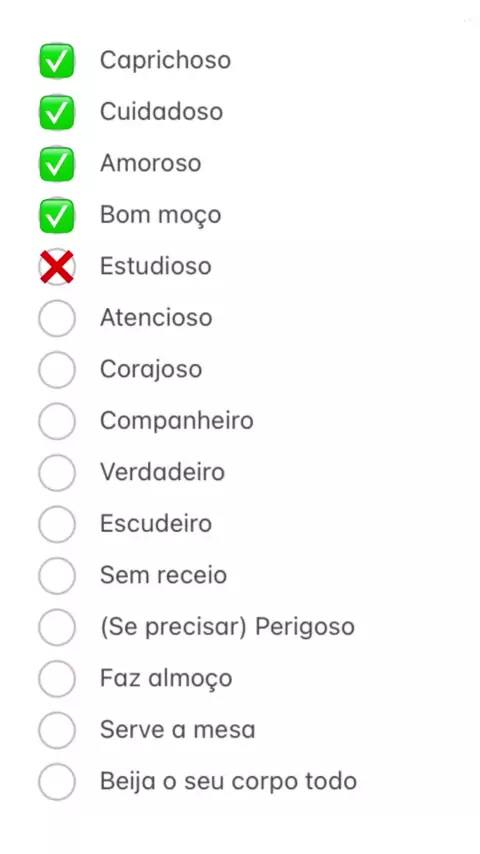The width and height of the screenshot is (480, 854).
Task: Tick the Companheiro circle
Action: point(57,421)
